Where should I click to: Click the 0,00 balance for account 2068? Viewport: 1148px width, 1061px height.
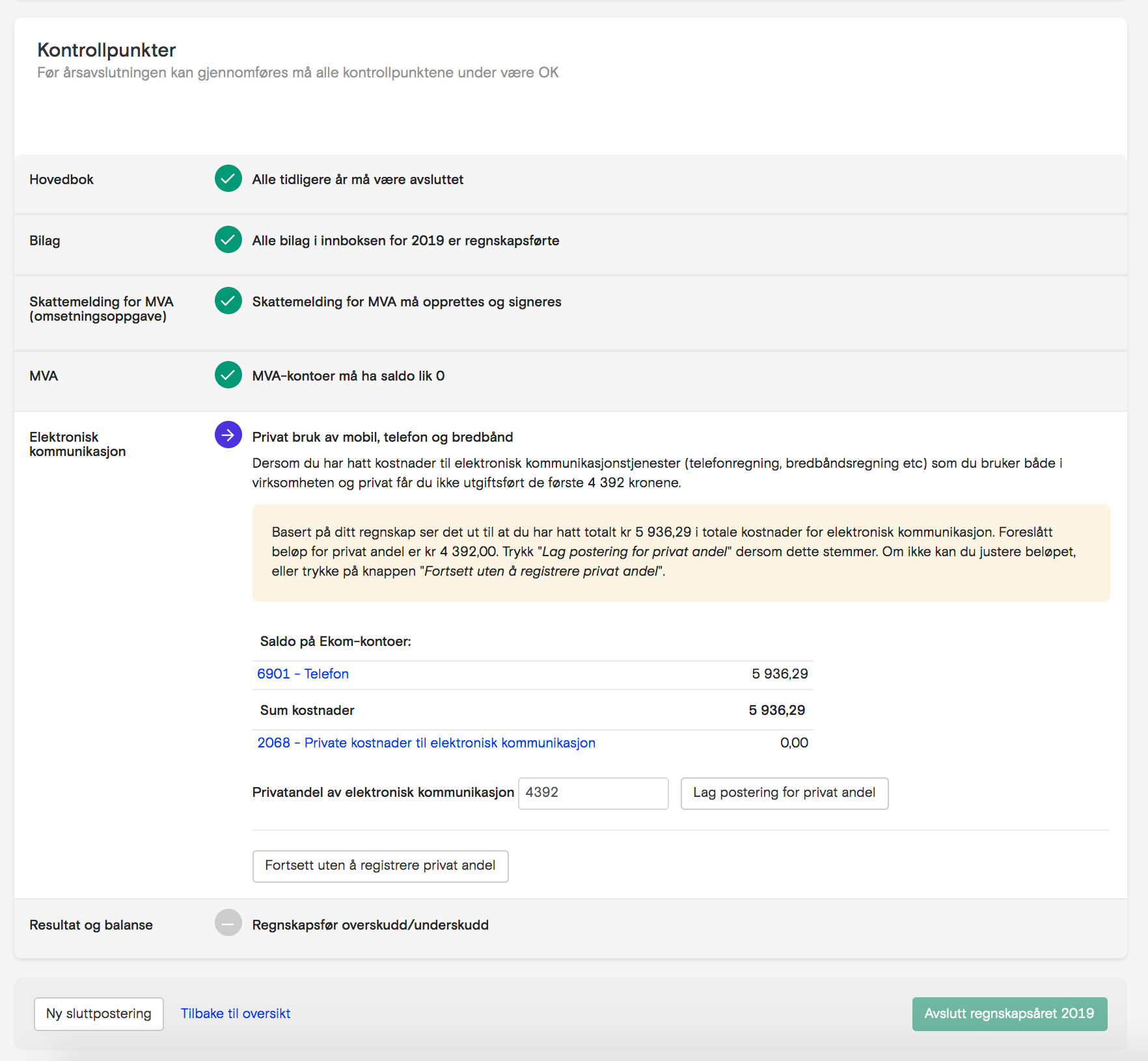[x=794, y=743]
